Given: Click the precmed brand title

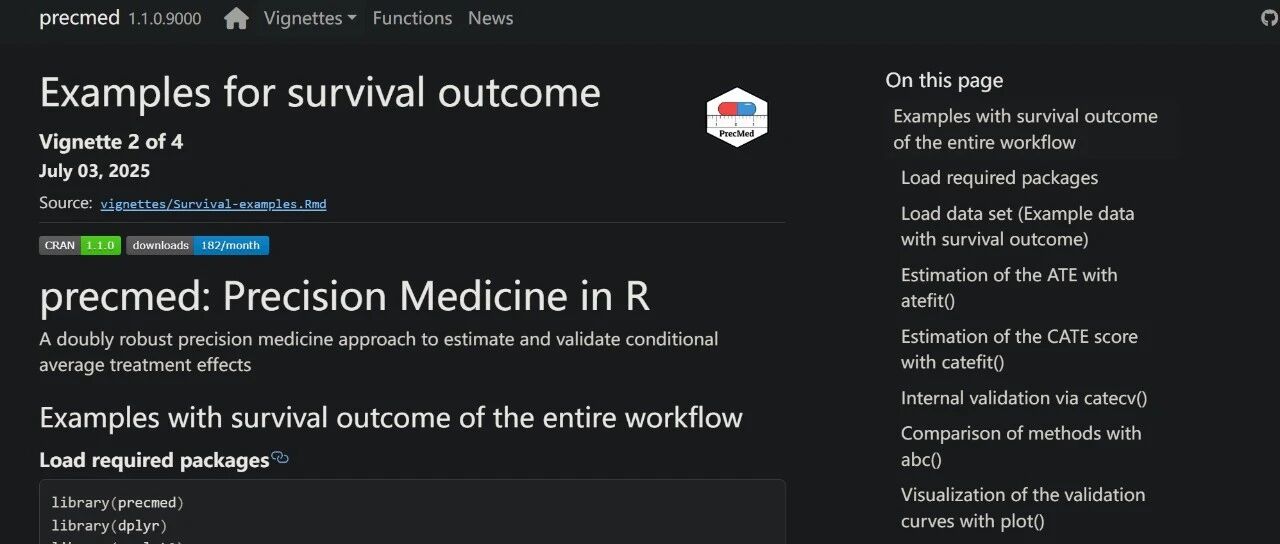Looking at the screenshot, I should [x=79, y=18].
